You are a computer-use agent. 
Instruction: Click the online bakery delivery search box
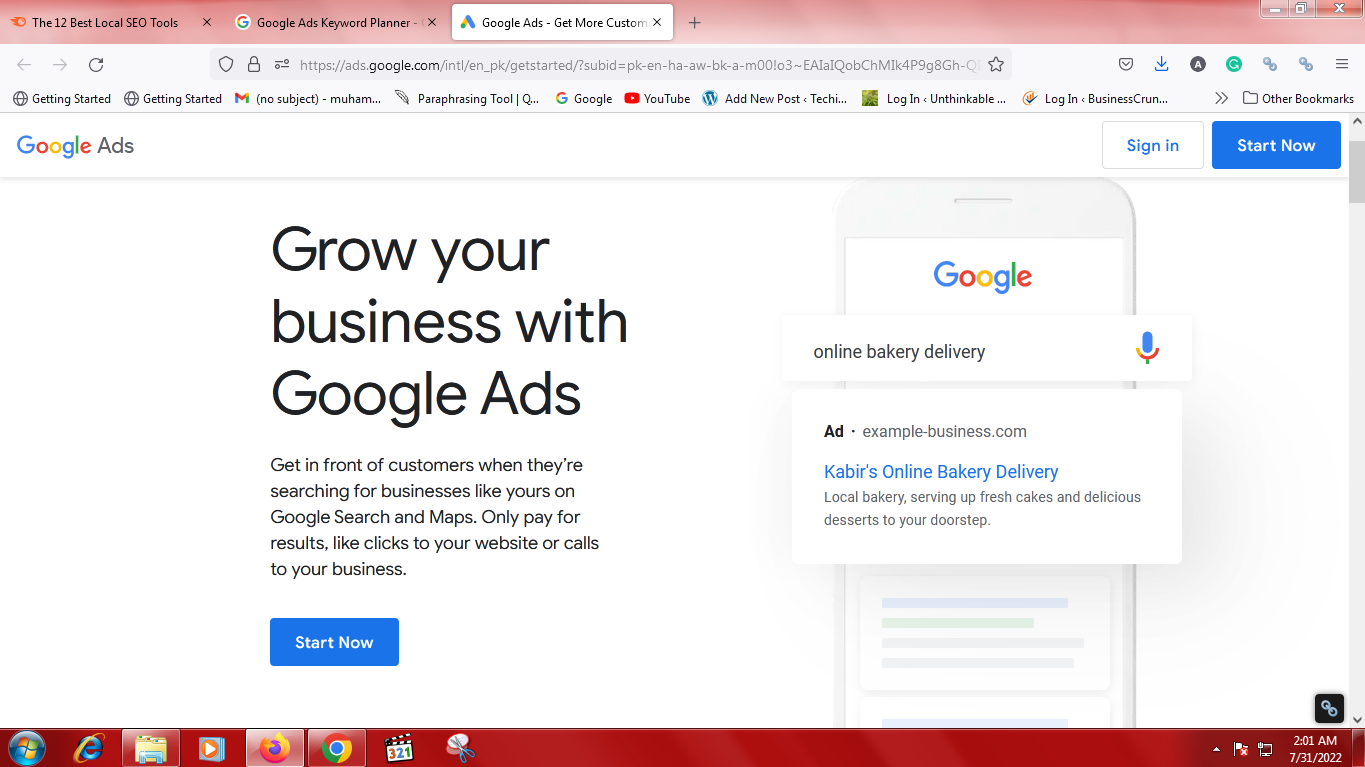click(x=986, y=349)
